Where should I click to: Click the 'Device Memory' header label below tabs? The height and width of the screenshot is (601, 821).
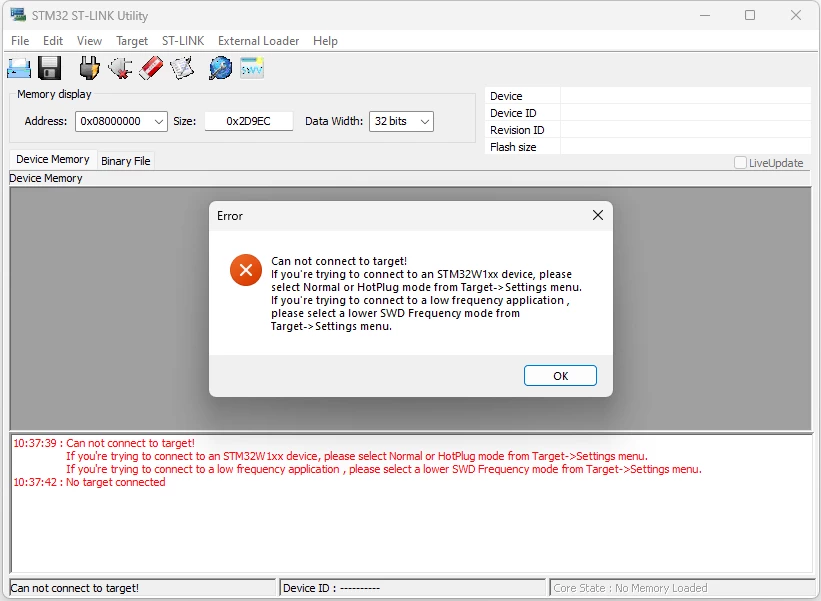pos(46,179)
